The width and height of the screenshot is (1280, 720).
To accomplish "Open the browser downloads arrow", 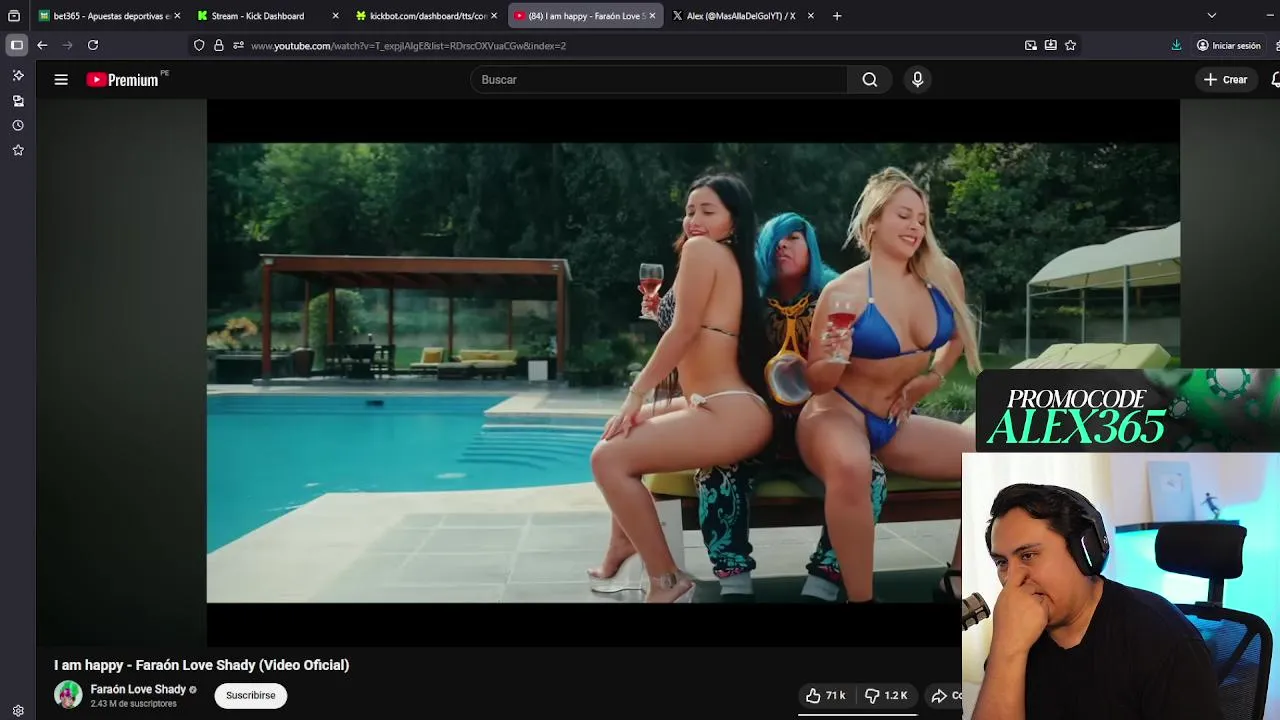I will [x=1176, y=45].
